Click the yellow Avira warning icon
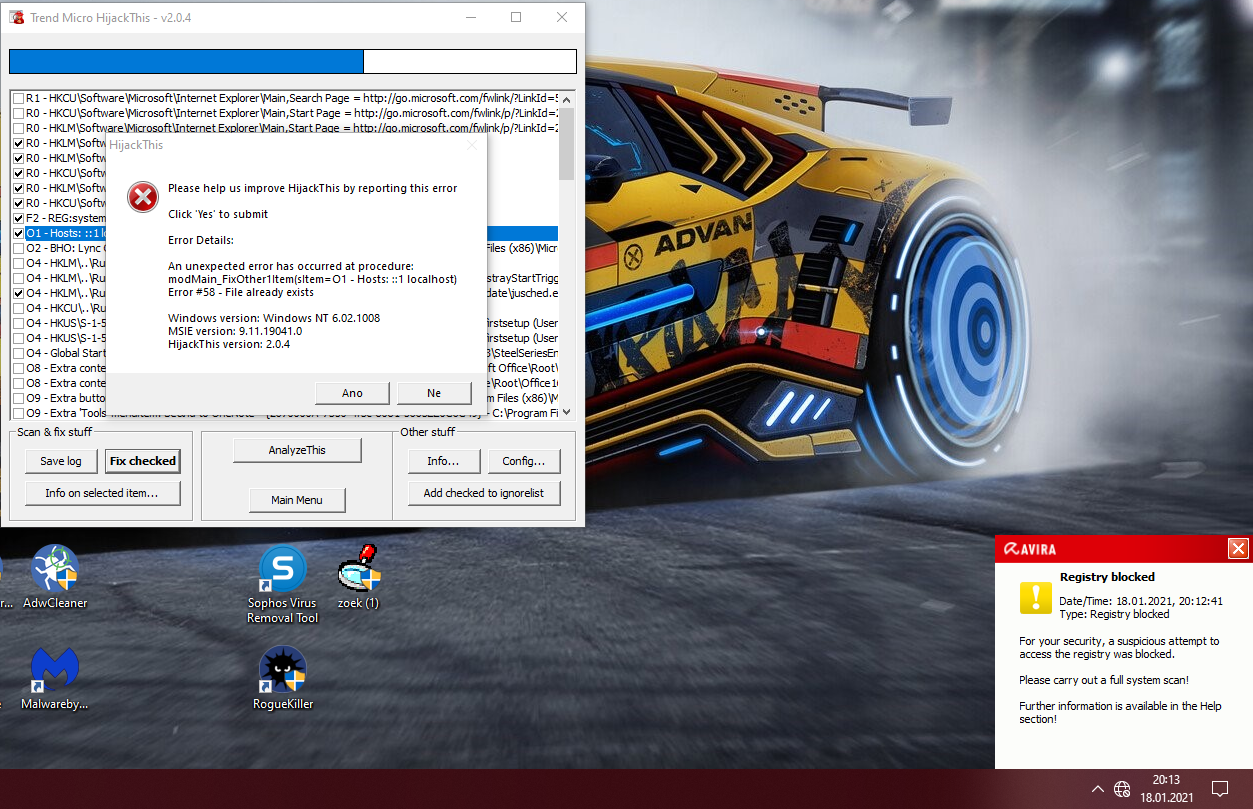 1035,597
